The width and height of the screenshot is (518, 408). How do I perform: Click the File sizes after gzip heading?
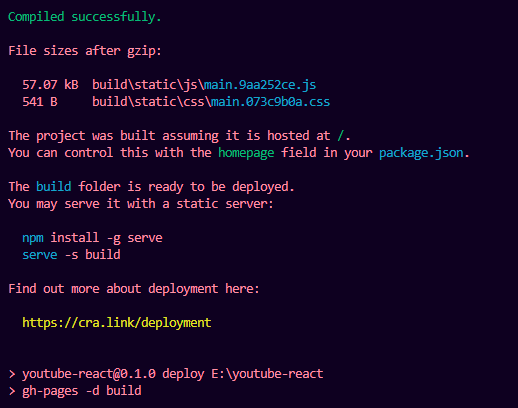[x=85, y=51]
